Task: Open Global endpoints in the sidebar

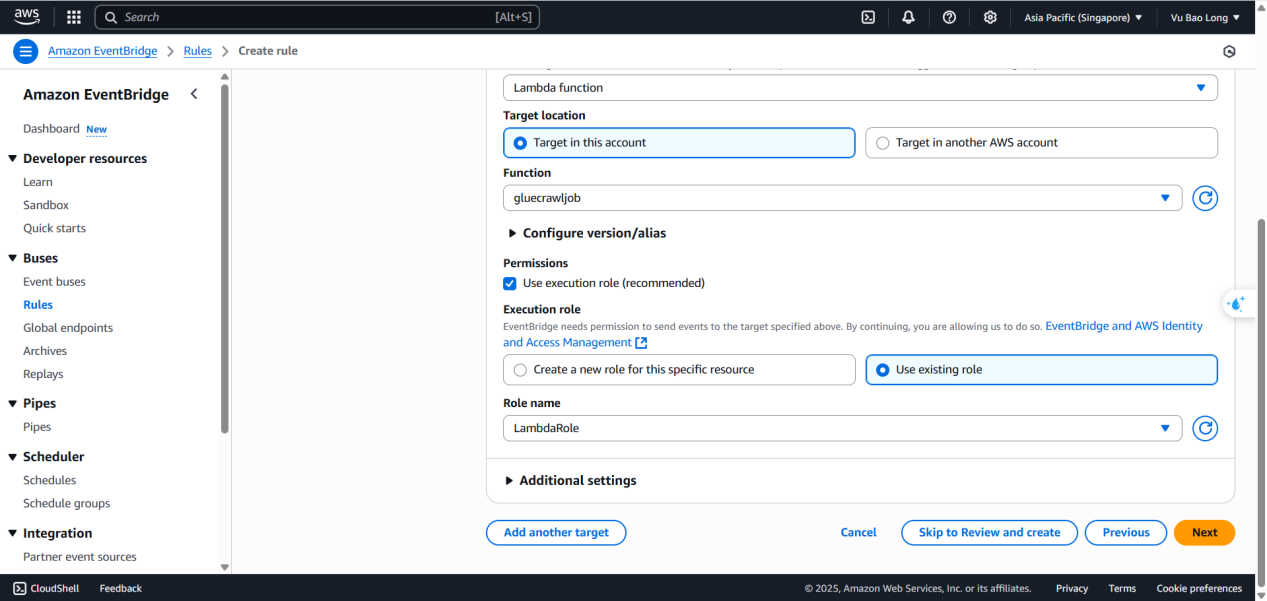Action: point(68,328)
